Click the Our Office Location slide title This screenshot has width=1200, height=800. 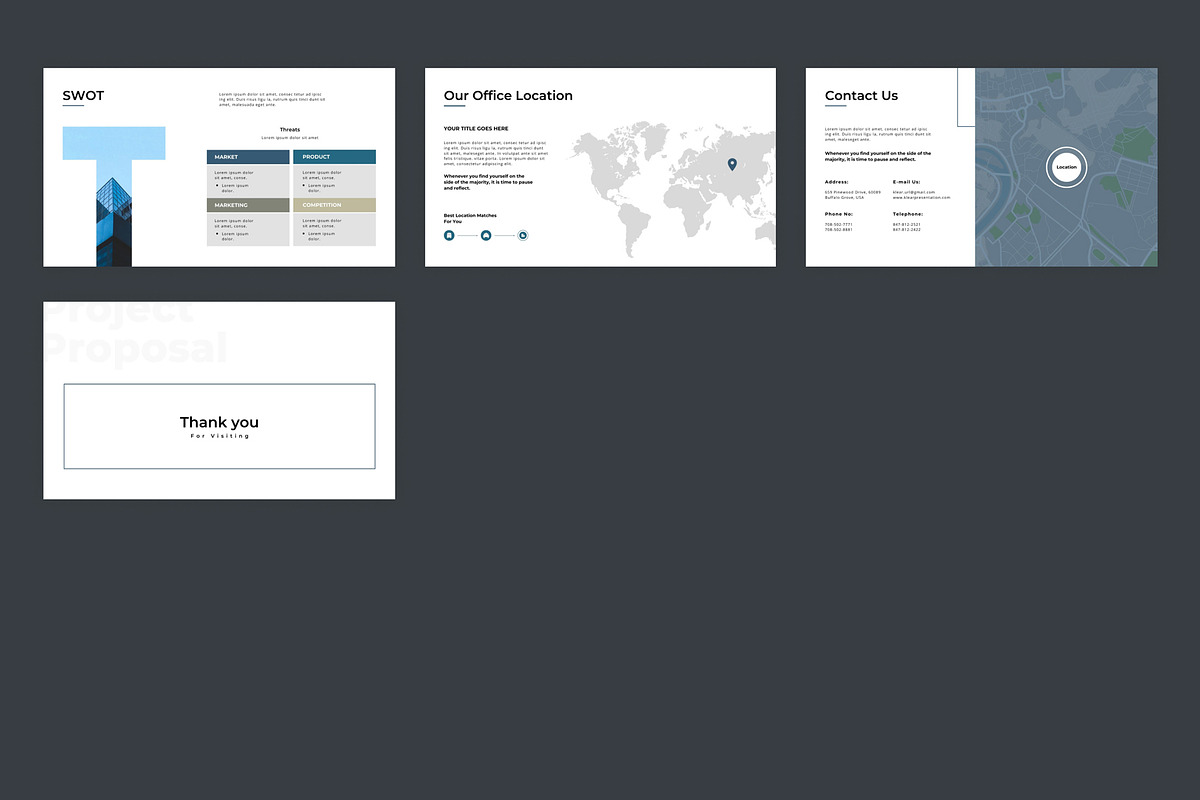pyautogui.click(x=508, y=96)
